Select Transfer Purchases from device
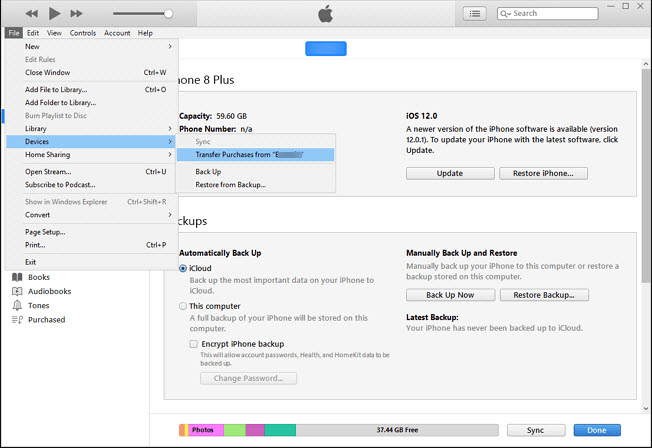This screenshot has width=652, height=448. tap(255, 154)
